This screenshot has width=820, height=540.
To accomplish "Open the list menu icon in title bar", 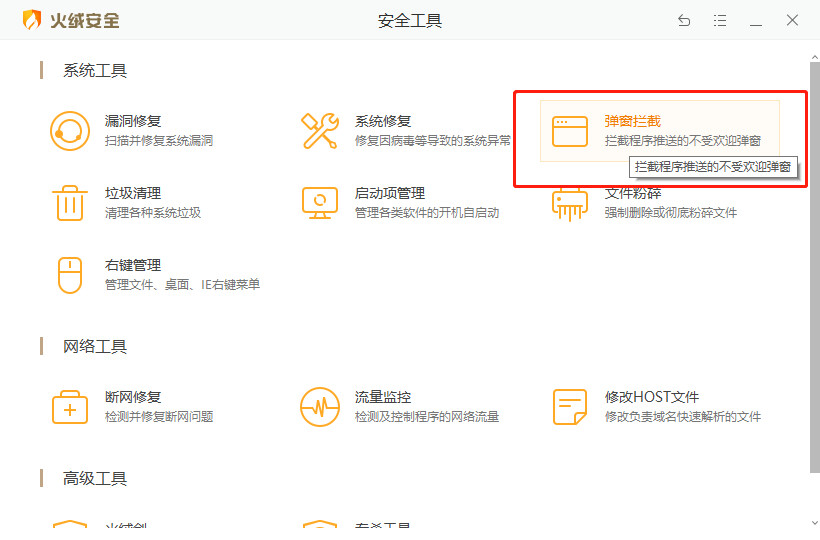I will click(720, 20).
